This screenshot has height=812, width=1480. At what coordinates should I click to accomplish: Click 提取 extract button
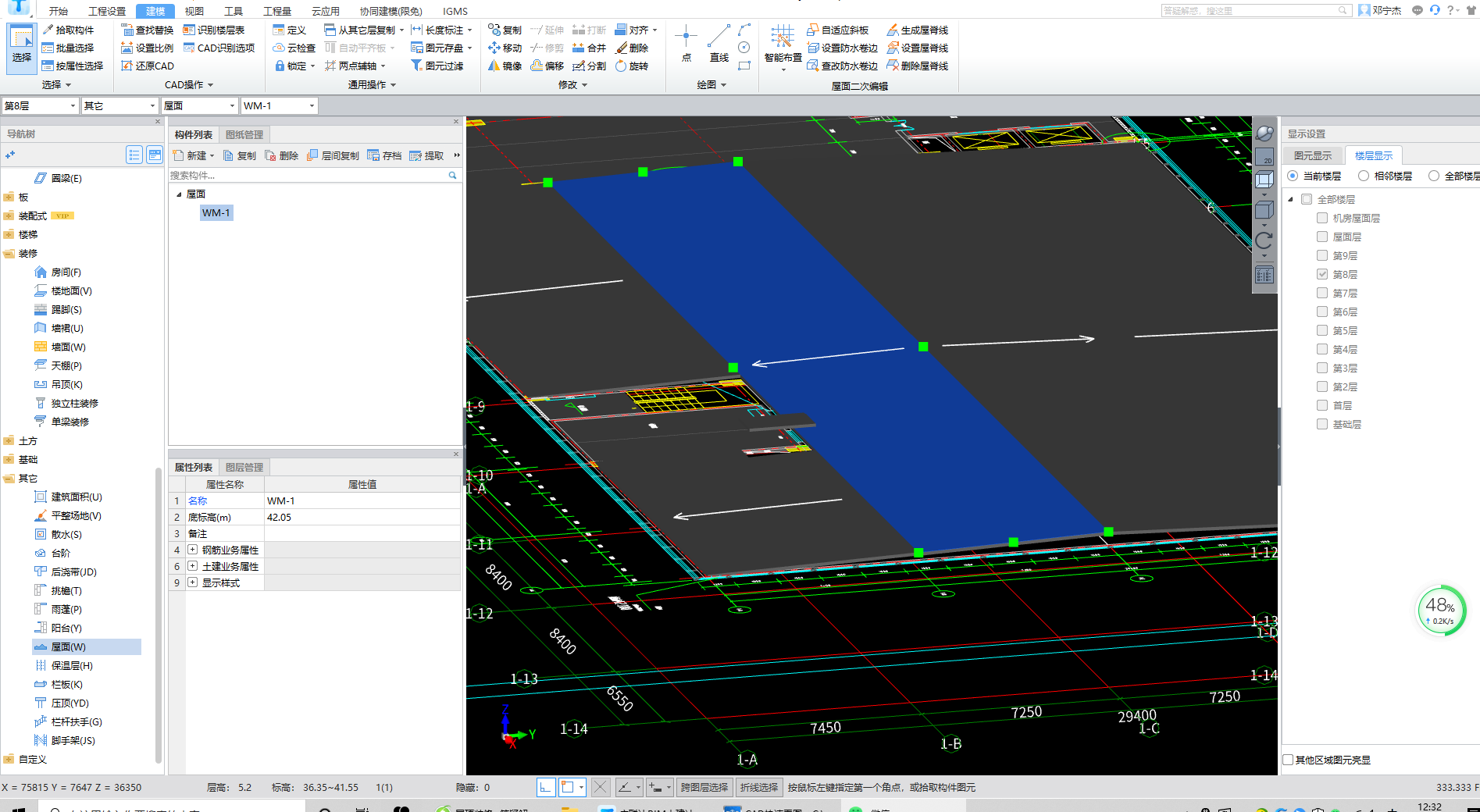click(426, 155)
